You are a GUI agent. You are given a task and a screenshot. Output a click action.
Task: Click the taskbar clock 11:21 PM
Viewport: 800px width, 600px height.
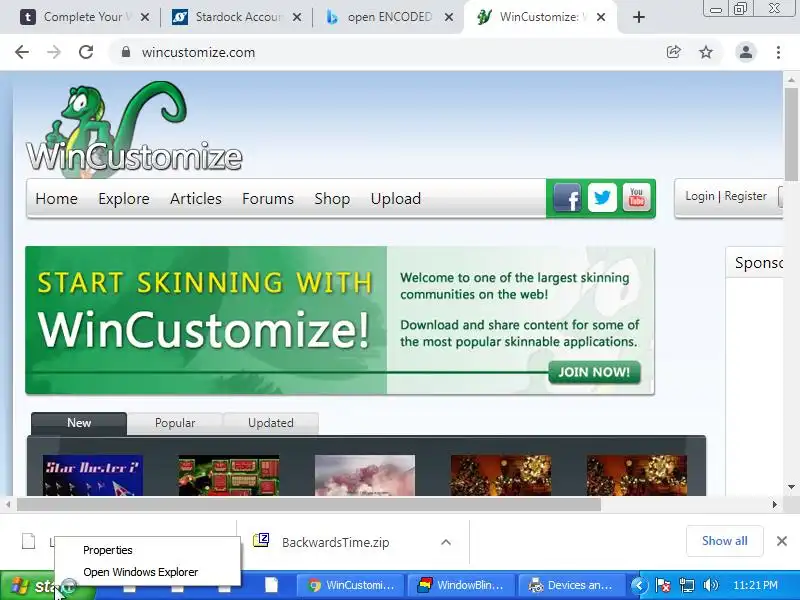coord(755,585)
